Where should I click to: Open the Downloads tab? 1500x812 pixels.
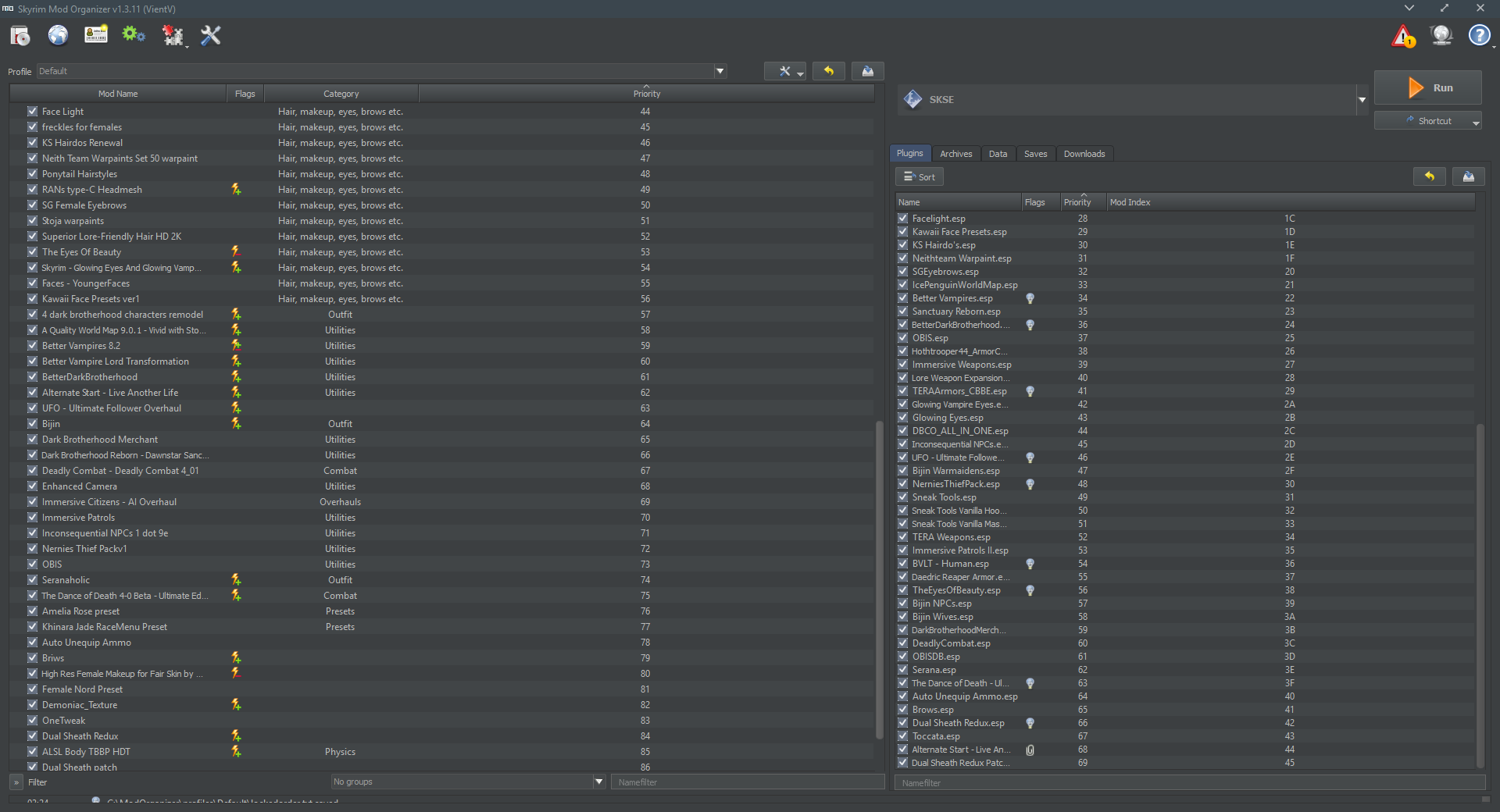[1084, 154]
